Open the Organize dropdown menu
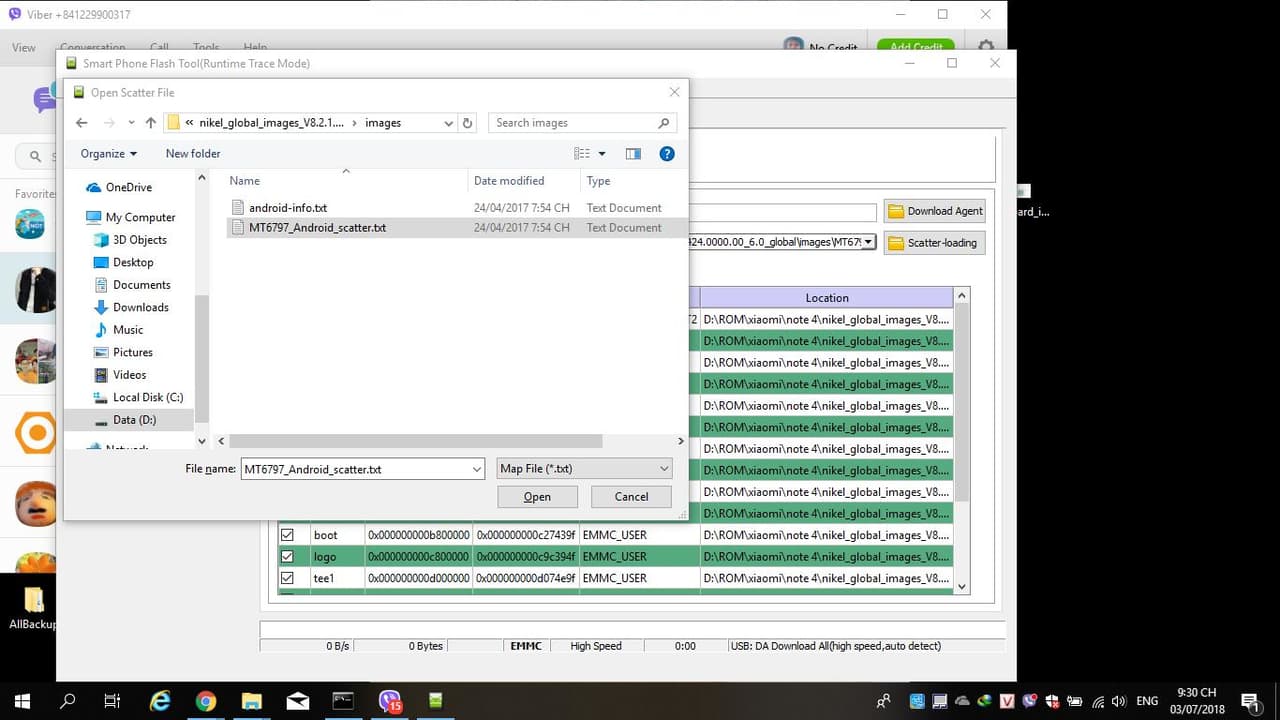 [x=109, y=154]
